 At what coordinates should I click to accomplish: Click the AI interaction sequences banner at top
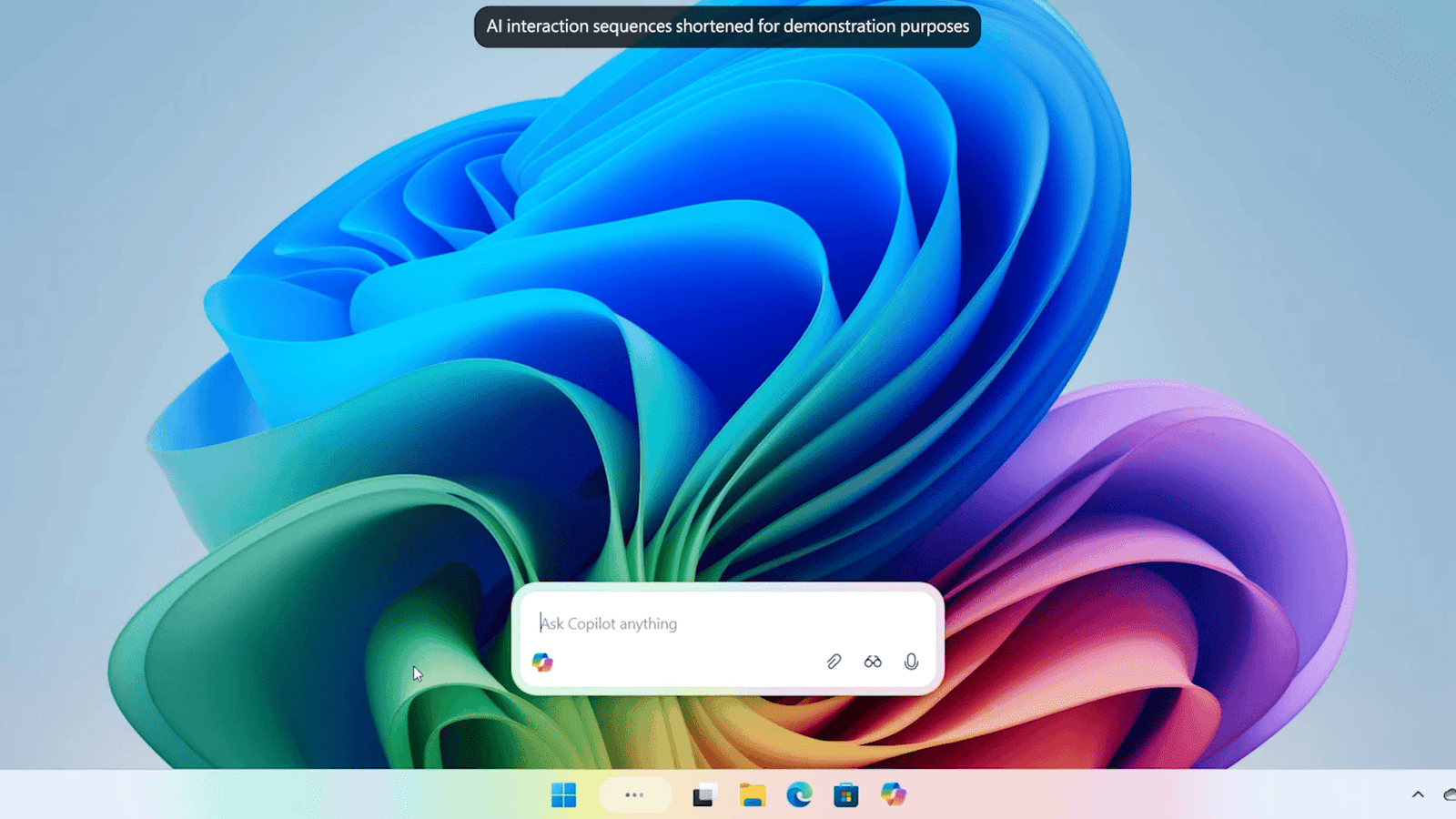(x=727, y=26)
